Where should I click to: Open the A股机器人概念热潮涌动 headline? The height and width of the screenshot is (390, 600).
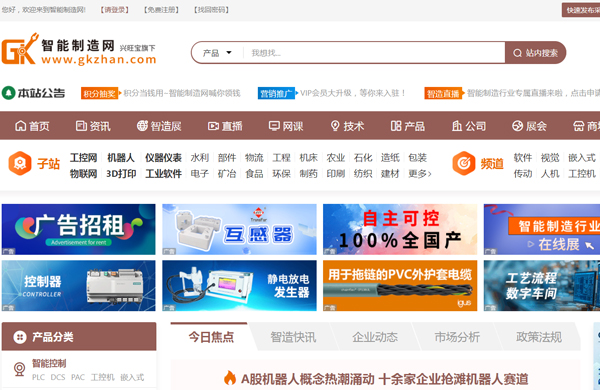(x=384, y=379)
